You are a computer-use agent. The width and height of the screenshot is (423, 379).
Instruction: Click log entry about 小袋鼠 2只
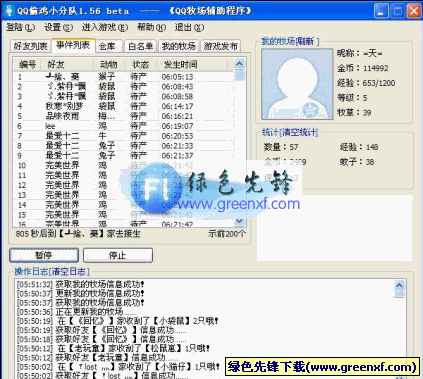pyautogui.click(x=118, y=321)
